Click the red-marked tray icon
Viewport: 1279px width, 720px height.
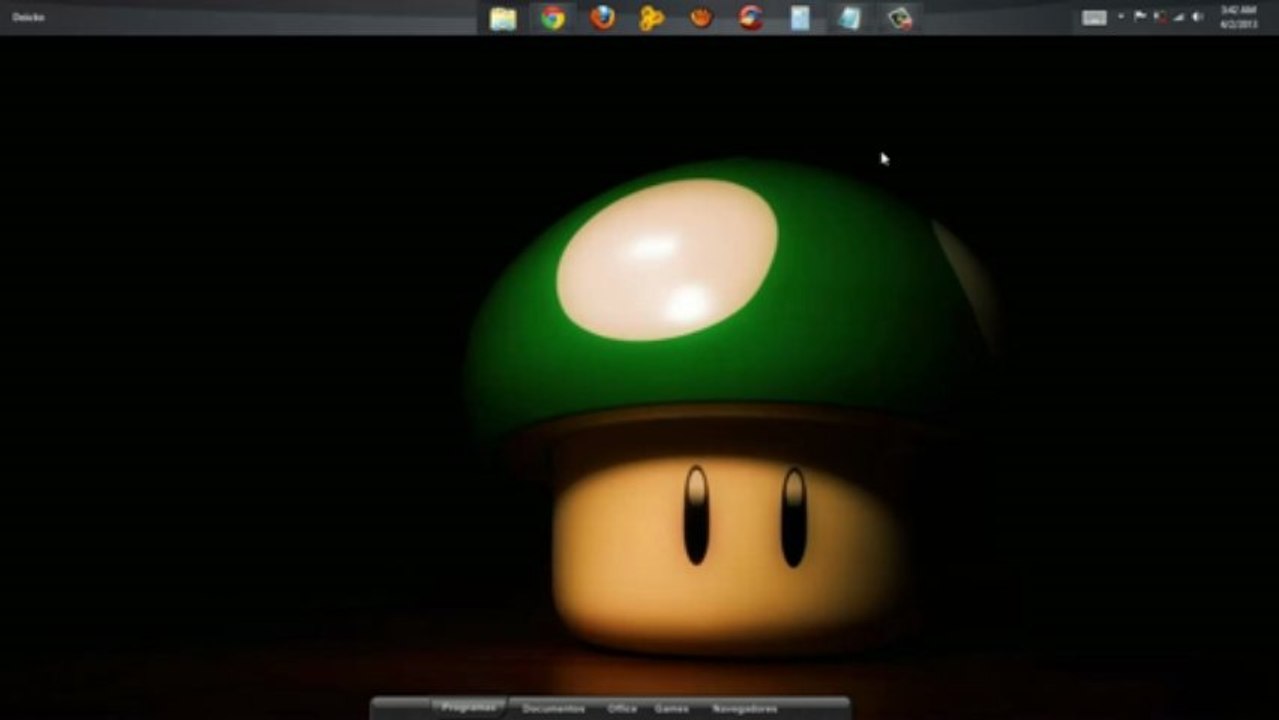(x=1160, y=16)
